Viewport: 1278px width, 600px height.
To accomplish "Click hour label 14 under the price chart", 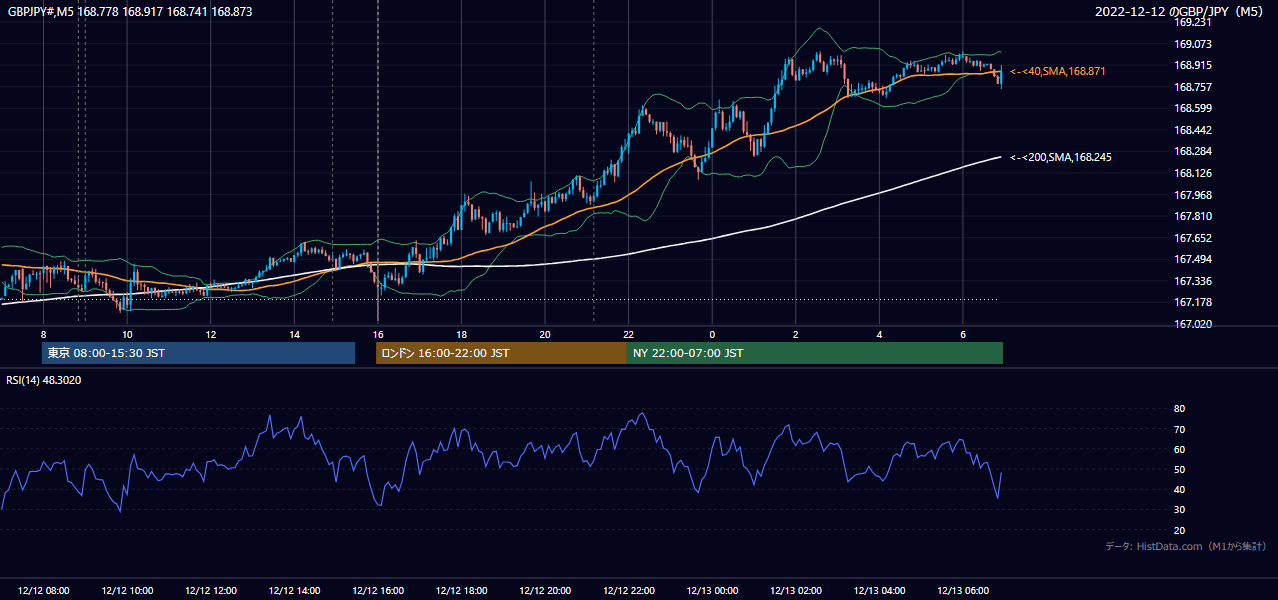I will pyautogui.click(x=294, y=334).
